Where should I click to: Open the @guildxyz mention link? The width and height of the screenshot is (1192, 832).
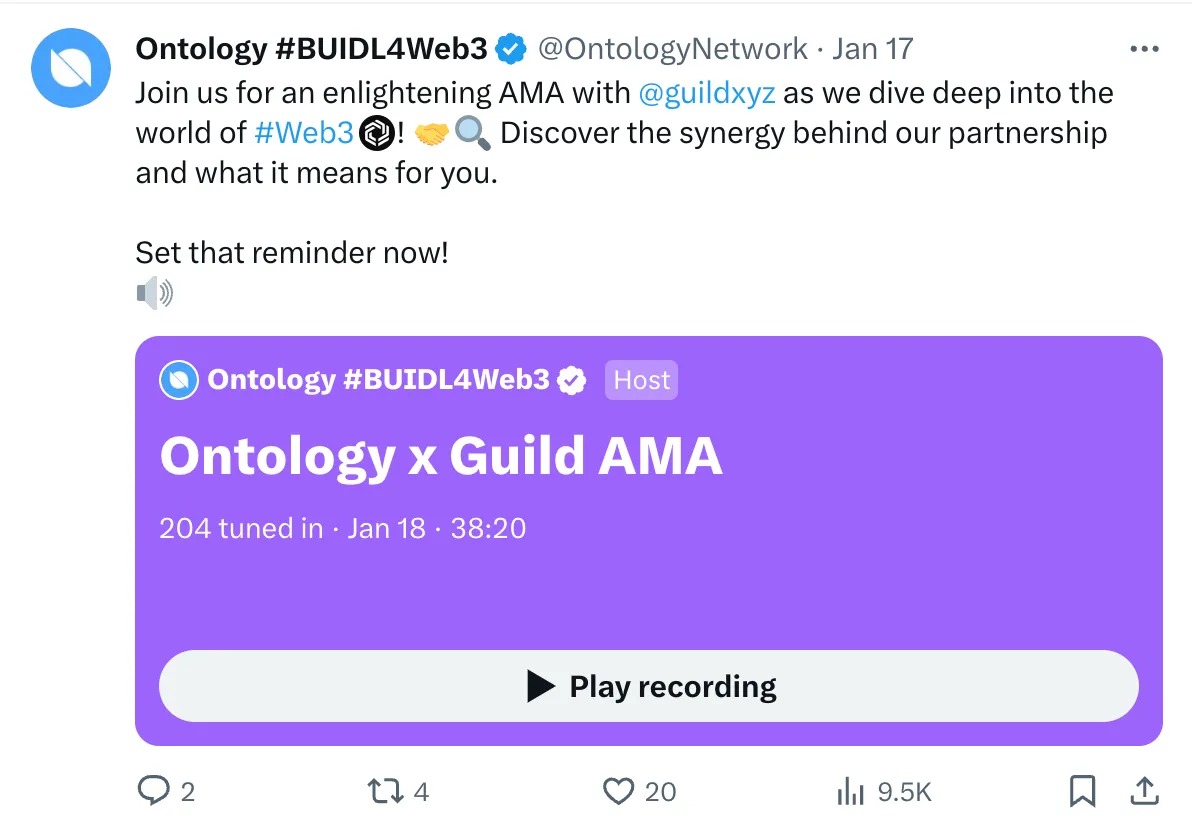707,93
